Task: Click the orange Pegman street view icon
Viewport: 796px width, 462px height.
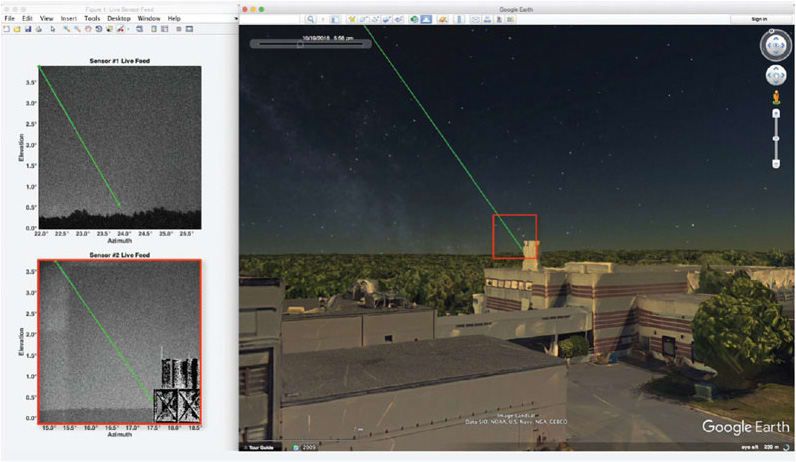Action: click(776, 97)
